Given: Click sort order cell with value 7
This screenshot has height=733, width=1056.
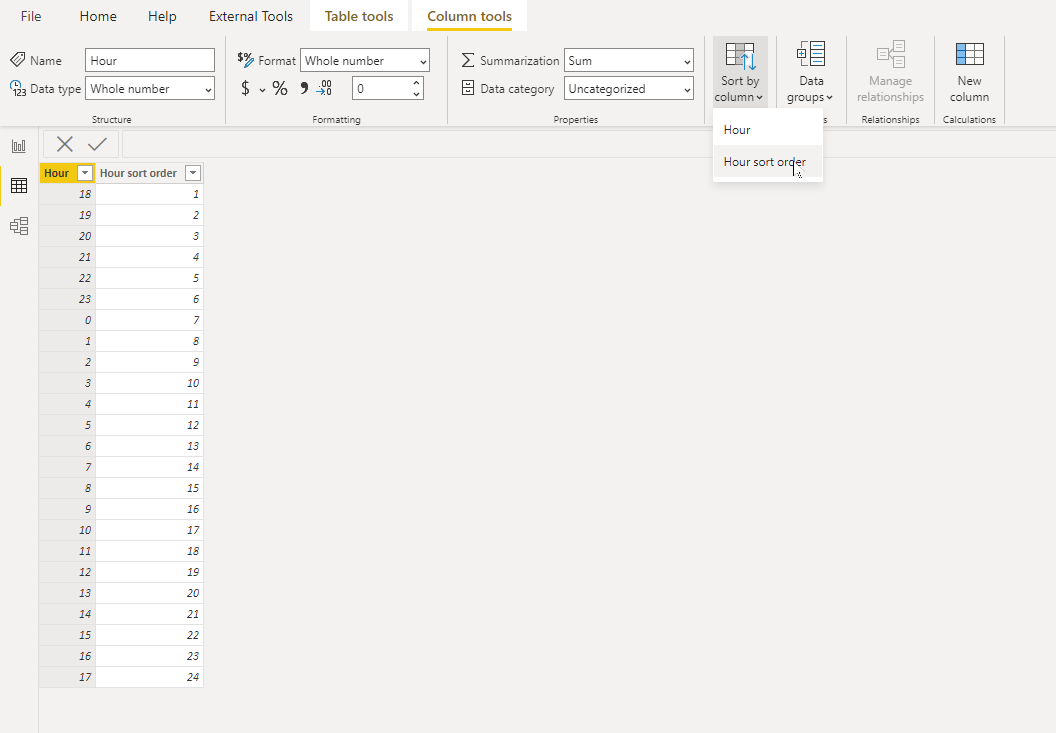Looking at the screenshot, I should pyautogui.click(x=150, y=320).
